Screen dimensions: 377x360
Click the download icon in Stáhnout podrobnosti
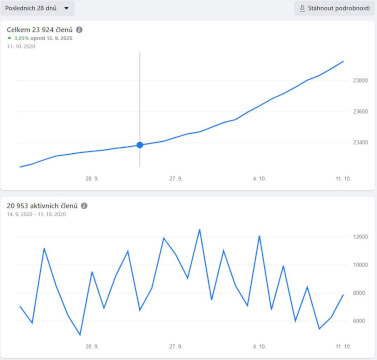pos(302,8)
